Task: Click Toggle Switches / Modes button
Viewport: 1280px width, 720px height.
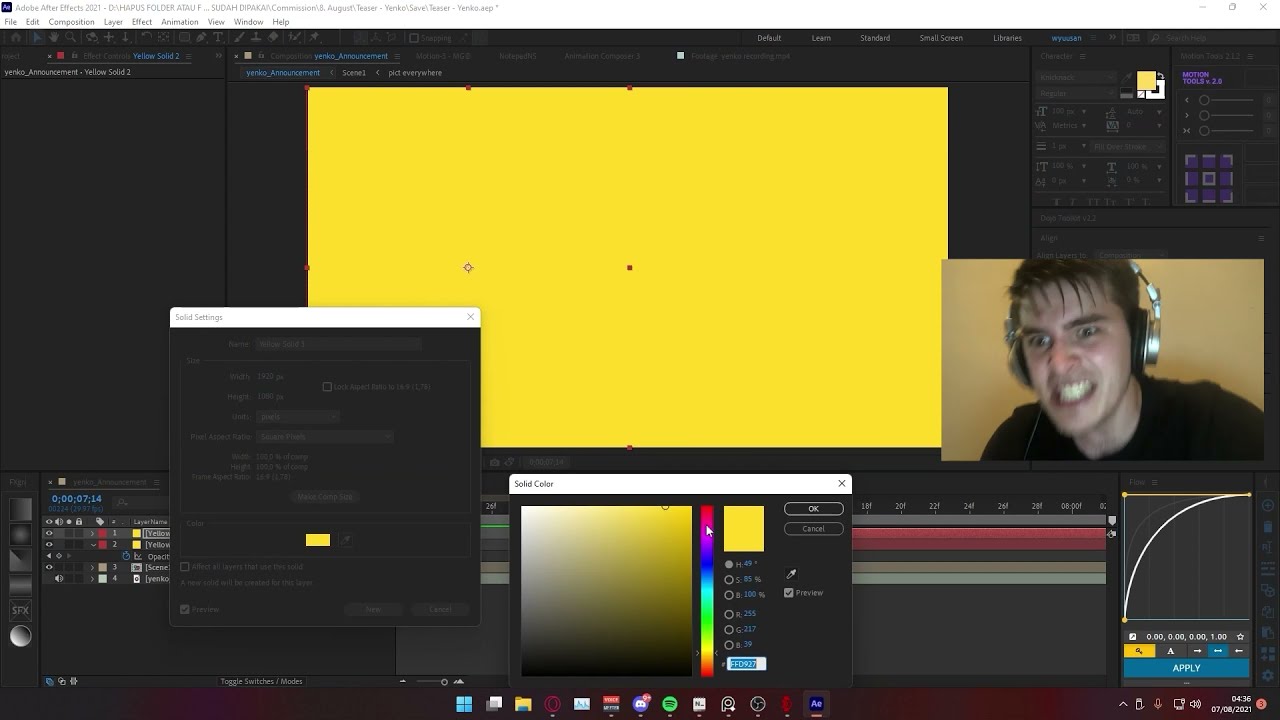Action: click(x=261, y=682)
